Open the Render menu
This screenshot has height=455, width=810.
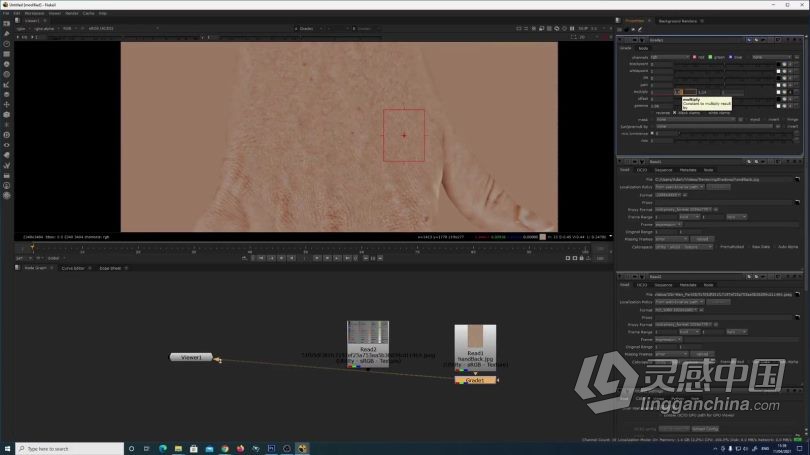[72, 13]
